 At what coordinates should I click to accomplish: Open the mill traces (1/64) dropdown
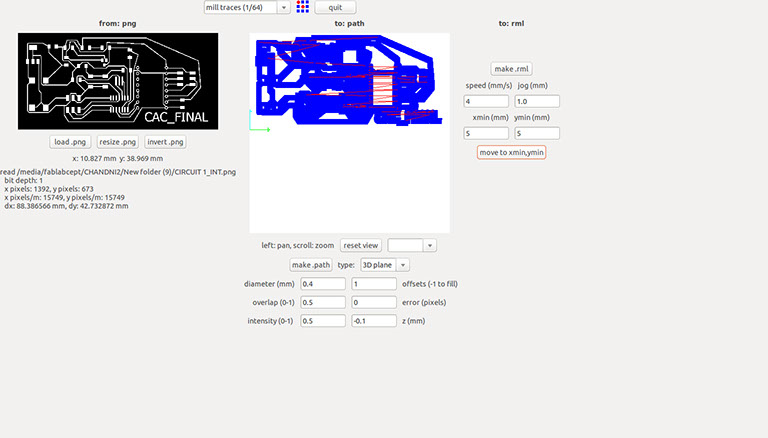pos(247,7)
